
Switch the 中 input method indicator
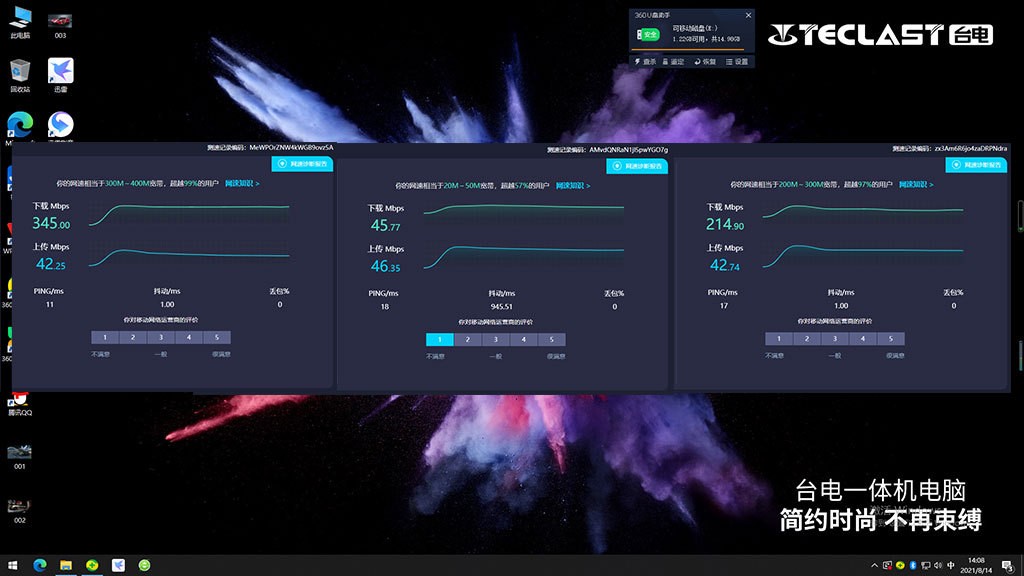tap(952, 566)
